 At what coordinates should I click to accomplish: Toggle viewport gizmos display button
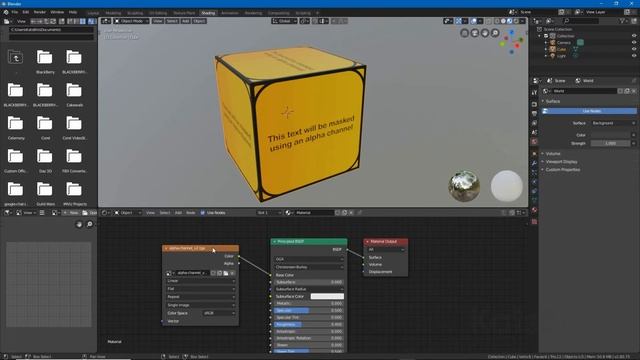coord(458,21)
